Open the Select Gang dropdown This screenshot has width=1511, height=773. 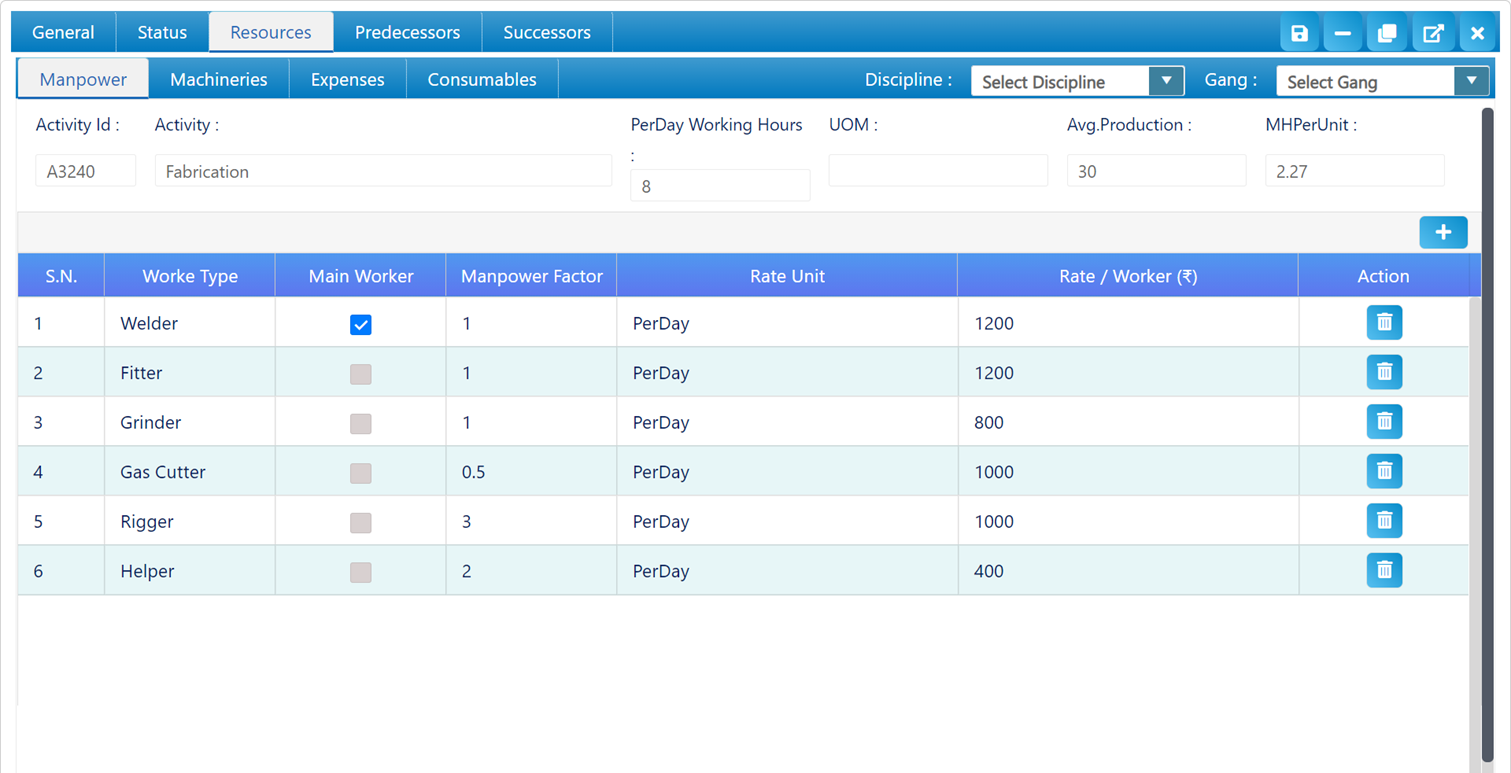(x=1382, y=81)
